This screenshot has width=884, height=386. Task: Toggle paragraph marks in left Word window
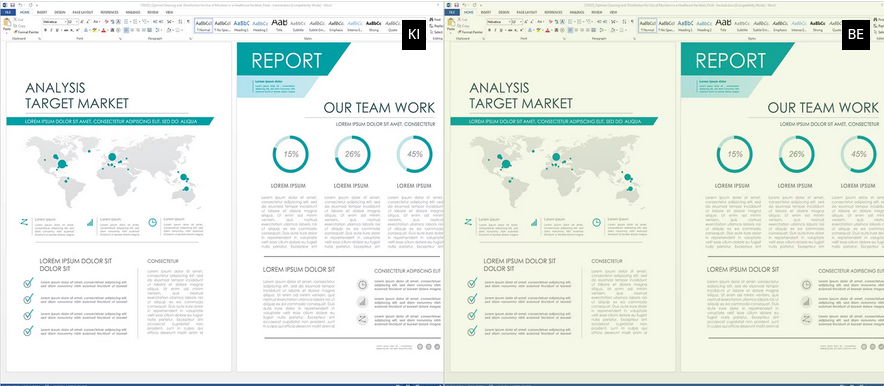coord(188,21)
